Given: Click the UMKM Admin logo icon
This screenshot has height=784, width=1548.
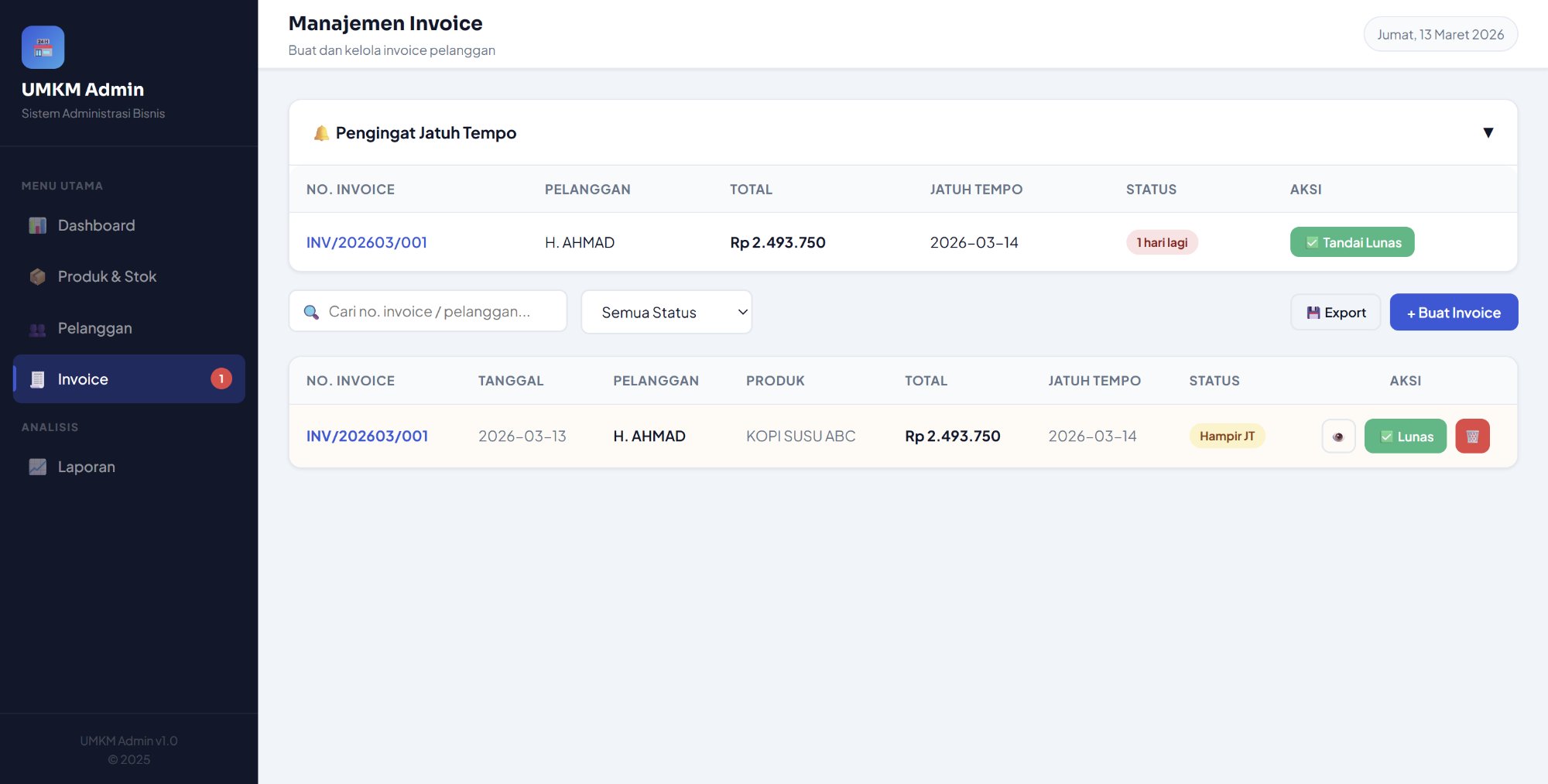Looking at the screenshot, I should coord(43,47).
